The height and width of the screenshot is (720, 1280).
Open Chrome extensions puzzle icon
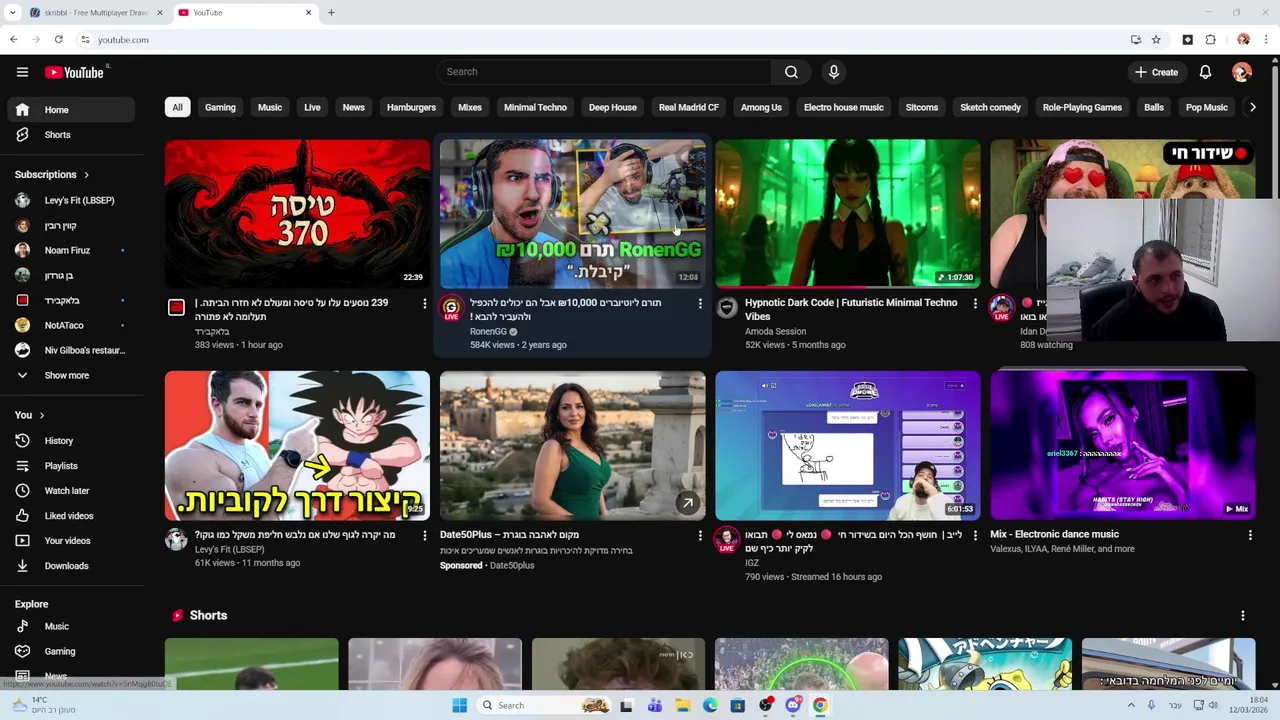pyautogui.click(x=1211, y=40)
